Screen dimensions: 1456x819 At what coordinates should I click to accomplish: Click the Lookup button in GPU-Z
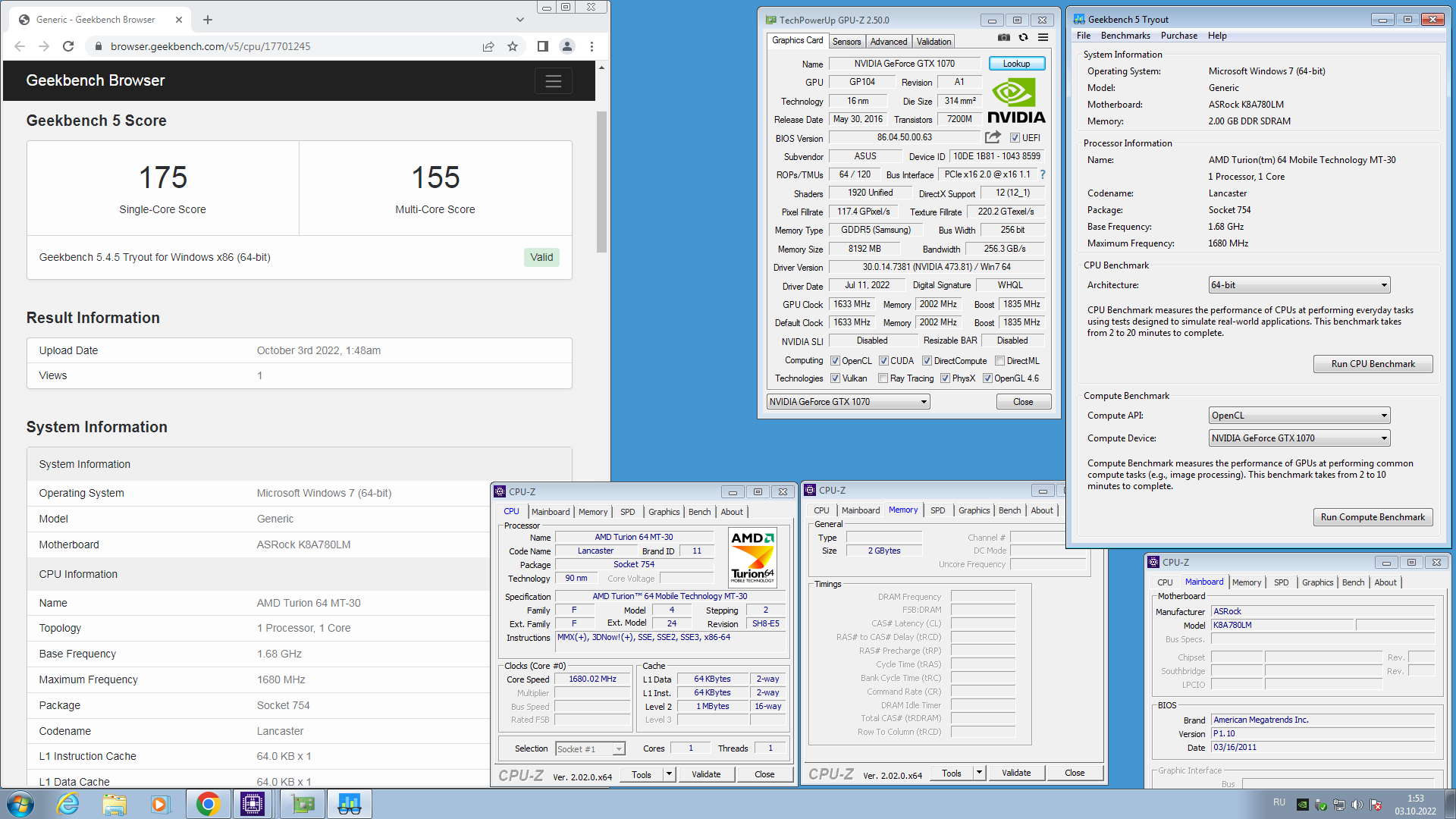(x=1016, y=64)
